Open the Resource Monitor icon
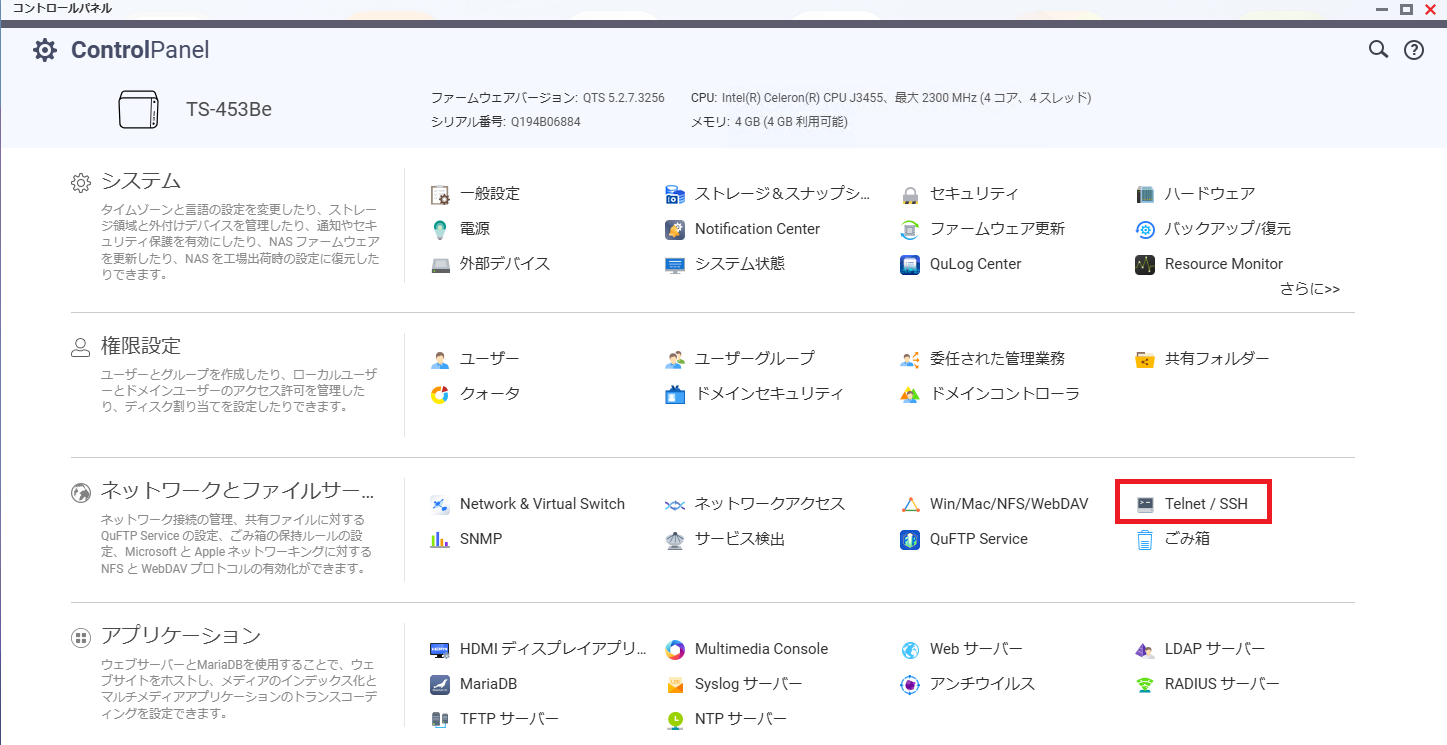This screenshot has width=1447, height=745. point(1145,265)
